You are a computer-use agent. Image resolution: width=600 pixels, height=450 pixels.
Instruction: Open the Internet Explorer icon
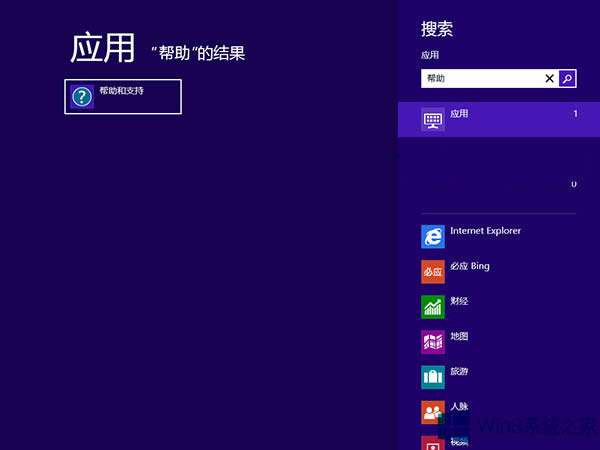432,236
